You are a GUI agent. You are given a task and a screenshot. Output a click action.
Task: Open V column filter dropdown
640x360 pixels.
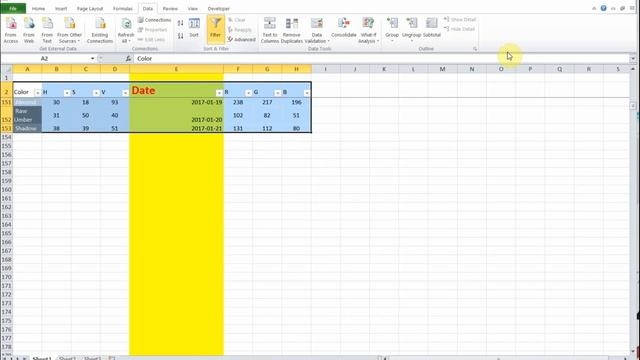point(125,93)
